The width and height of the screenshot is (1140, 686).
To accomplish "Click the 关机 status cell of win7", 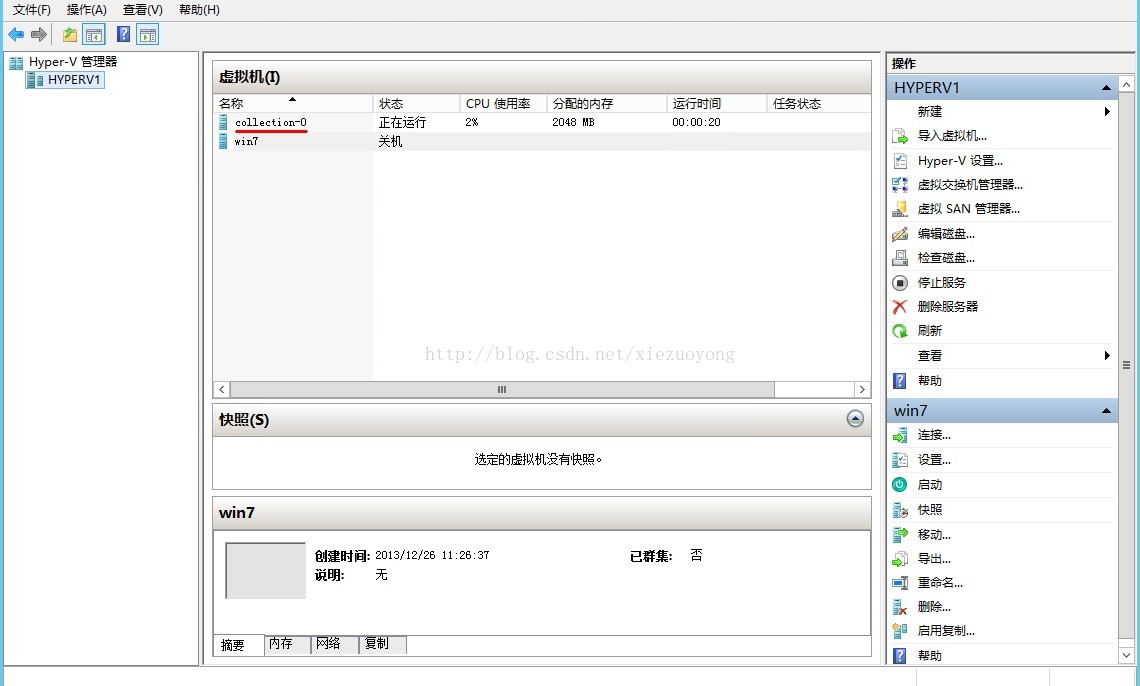I will click(390, 141).
